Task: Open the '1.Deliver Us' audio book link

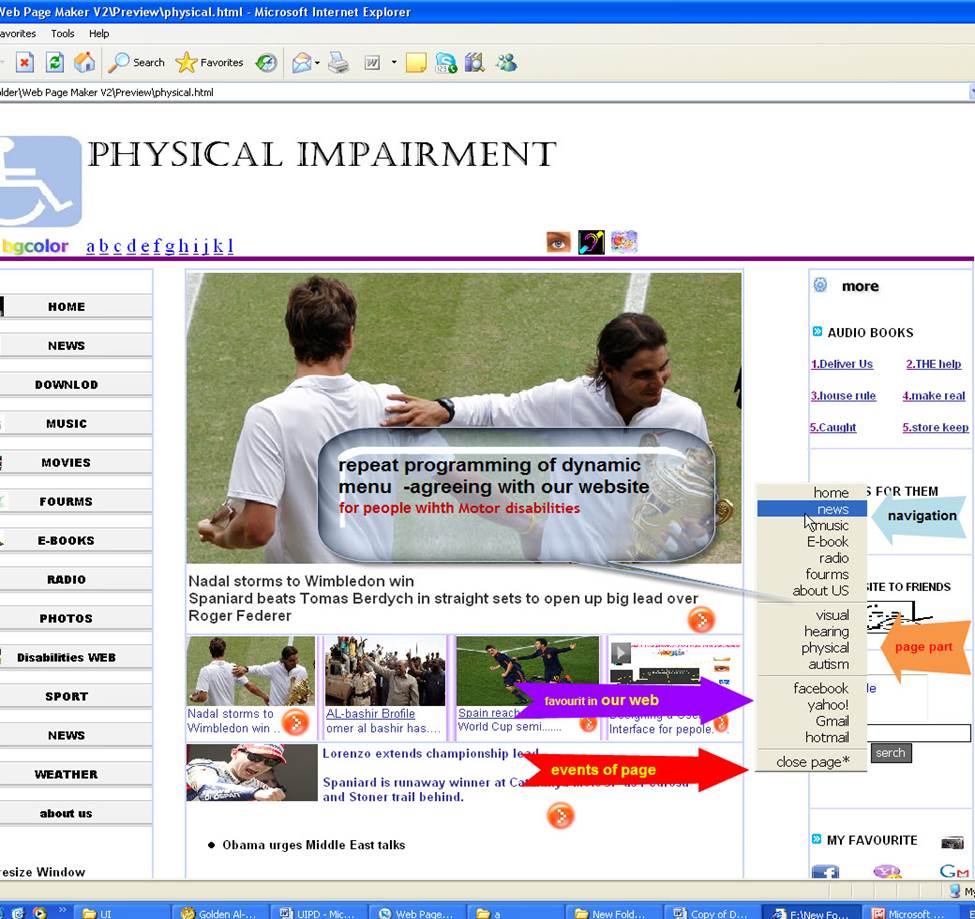Action: pyautogui.click(x=842, y=364)
